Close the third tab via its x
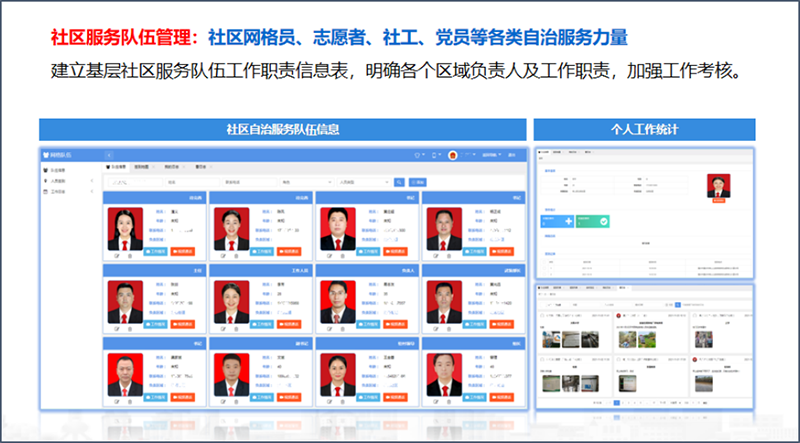 [x=184, y=167]
